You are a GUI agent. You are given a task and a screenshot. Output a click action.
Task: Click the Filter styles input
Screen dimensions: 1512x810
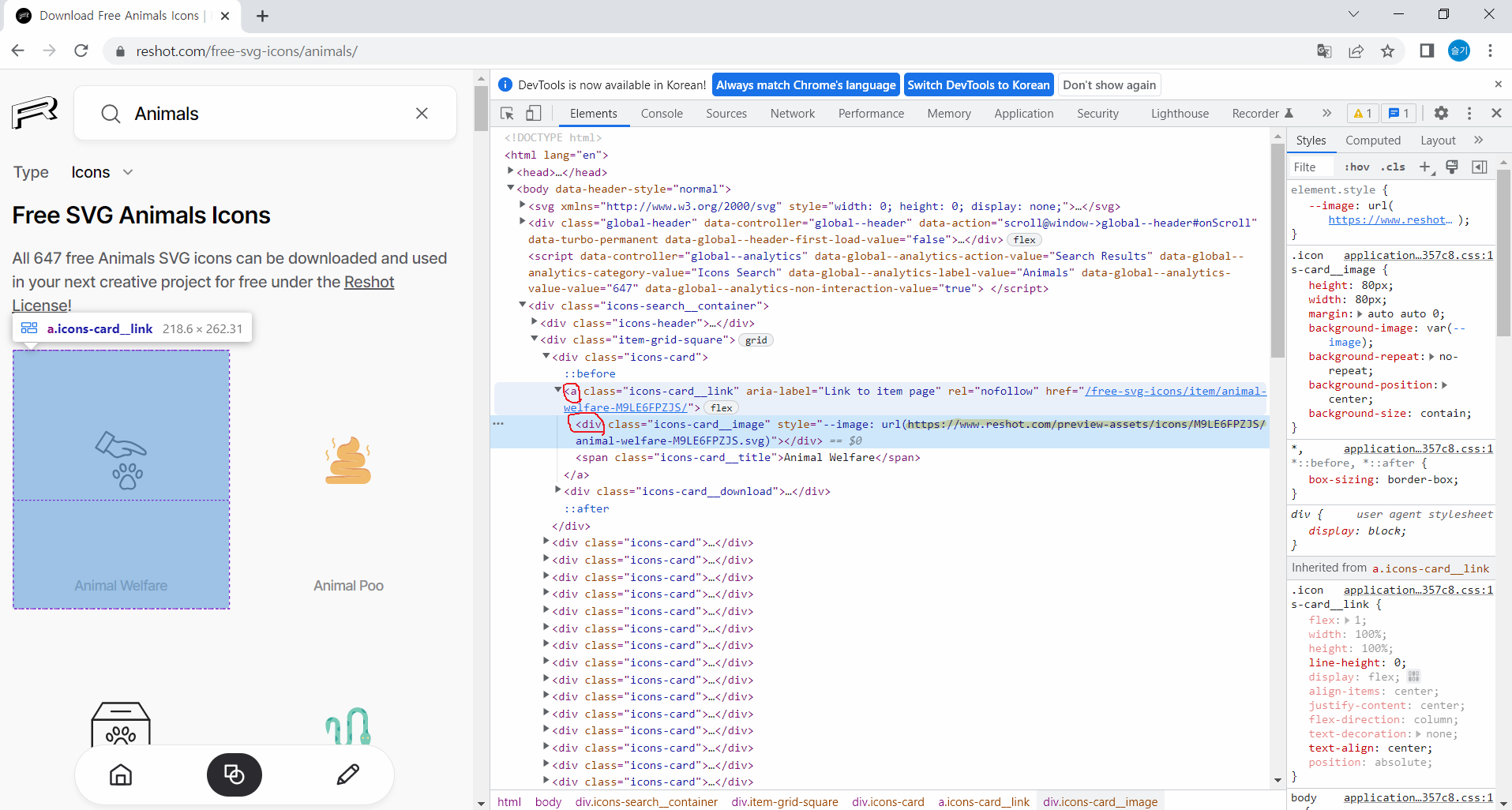(1311, 167)
